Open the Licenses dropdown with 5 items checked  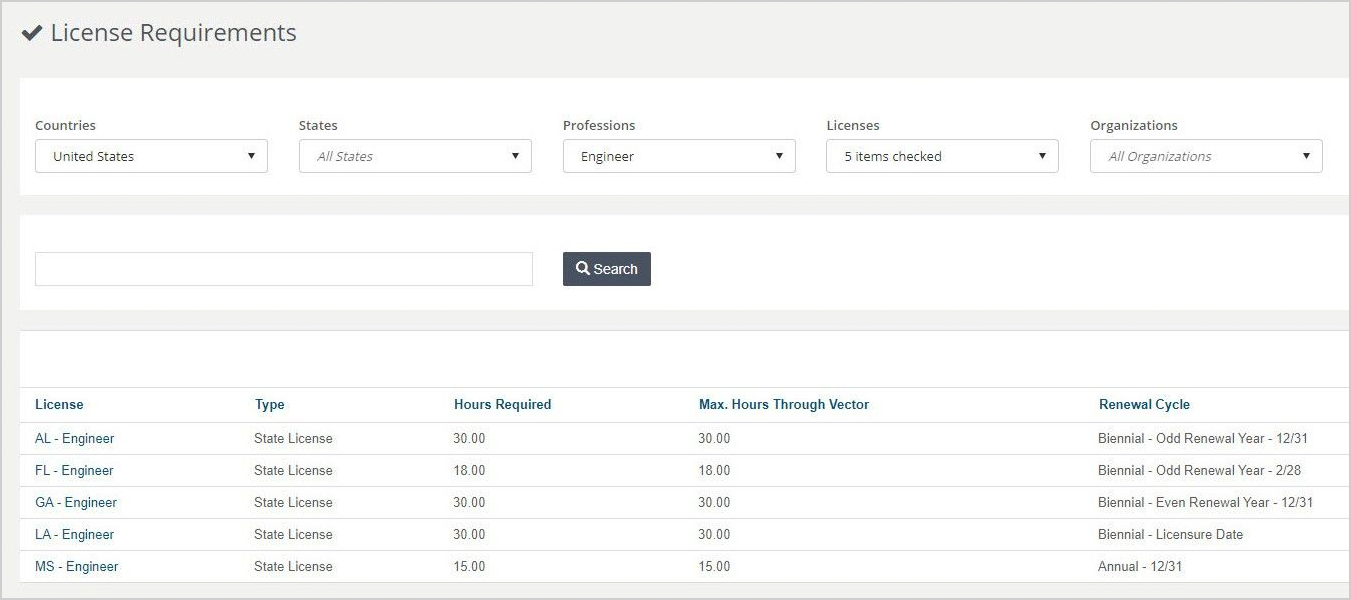coord(942,156)
